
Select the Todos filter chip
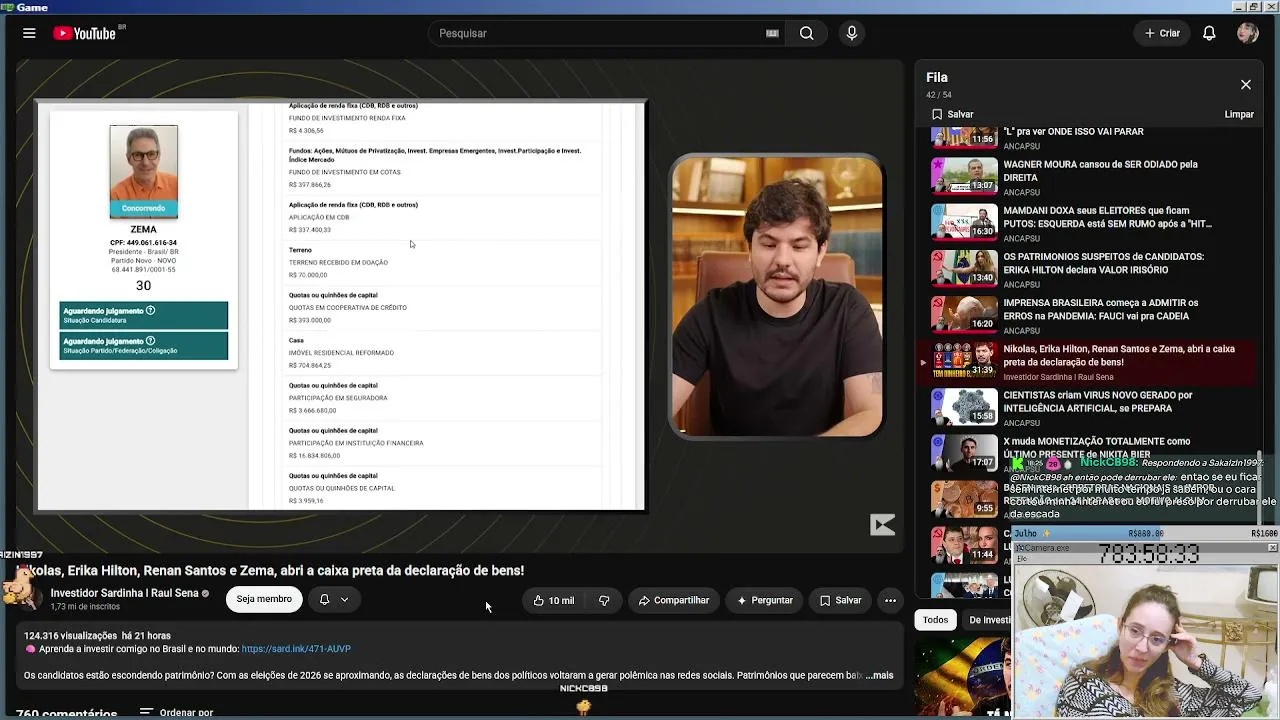tap(935, 620)
